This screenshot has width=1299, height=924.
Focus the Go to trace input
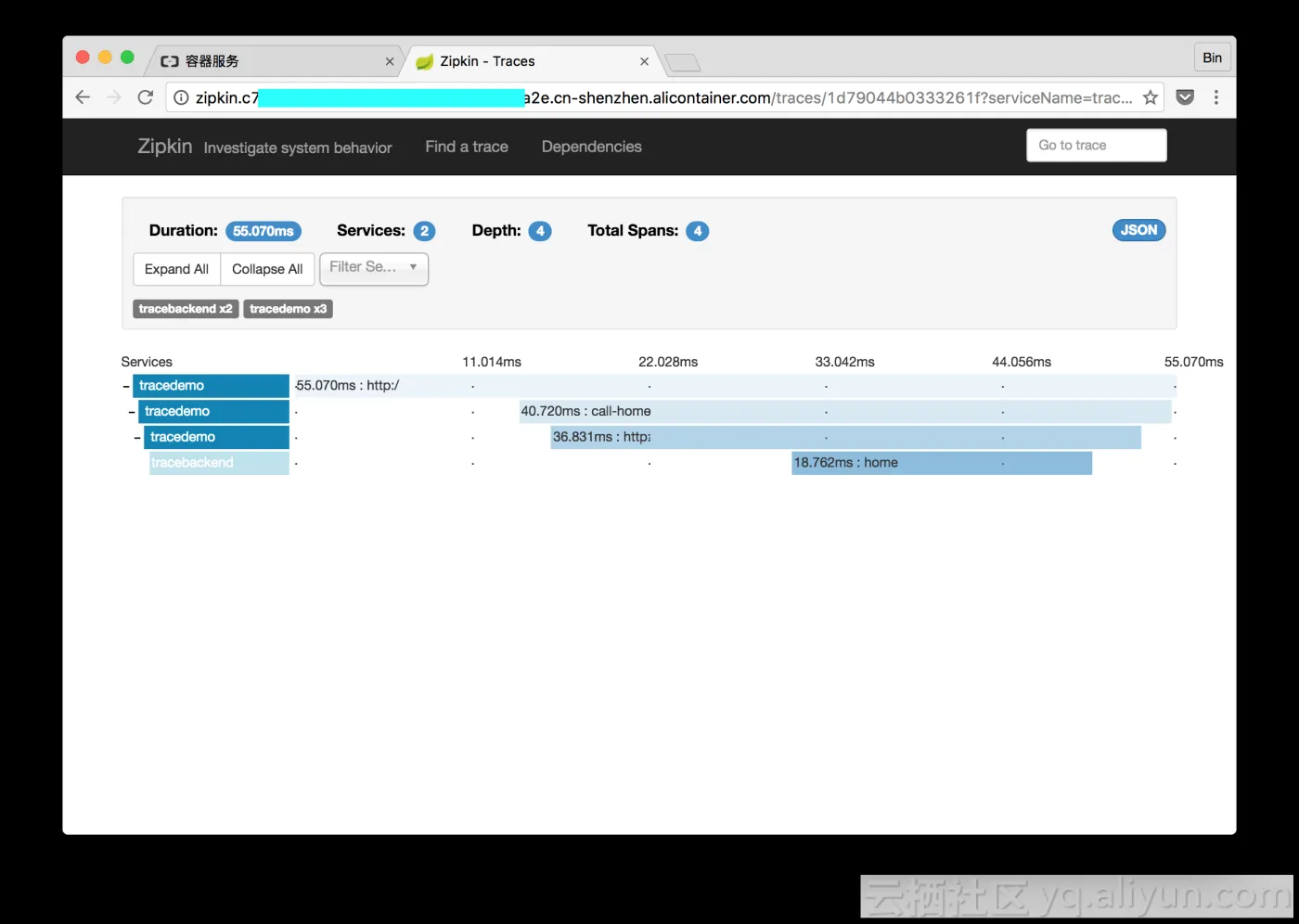[x=1097, y=146]
